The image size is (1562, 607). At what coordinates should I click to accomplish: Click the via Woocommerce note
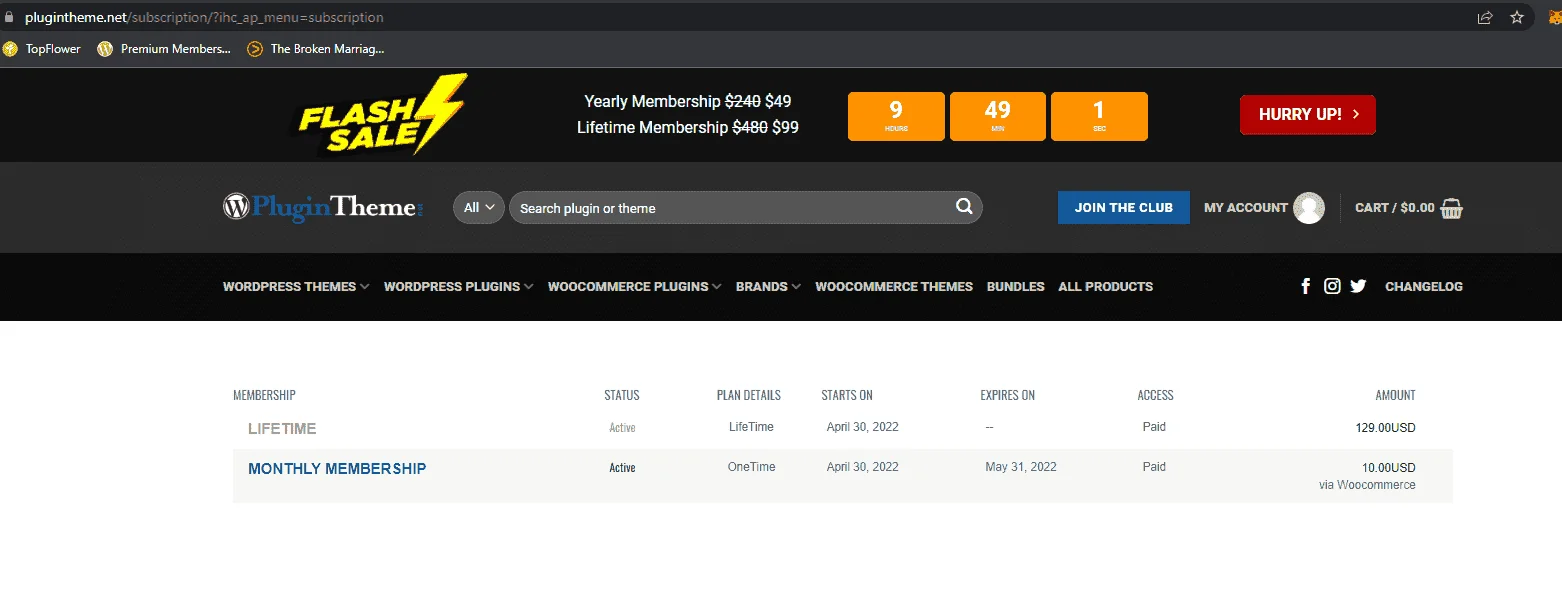point(1367,485)
